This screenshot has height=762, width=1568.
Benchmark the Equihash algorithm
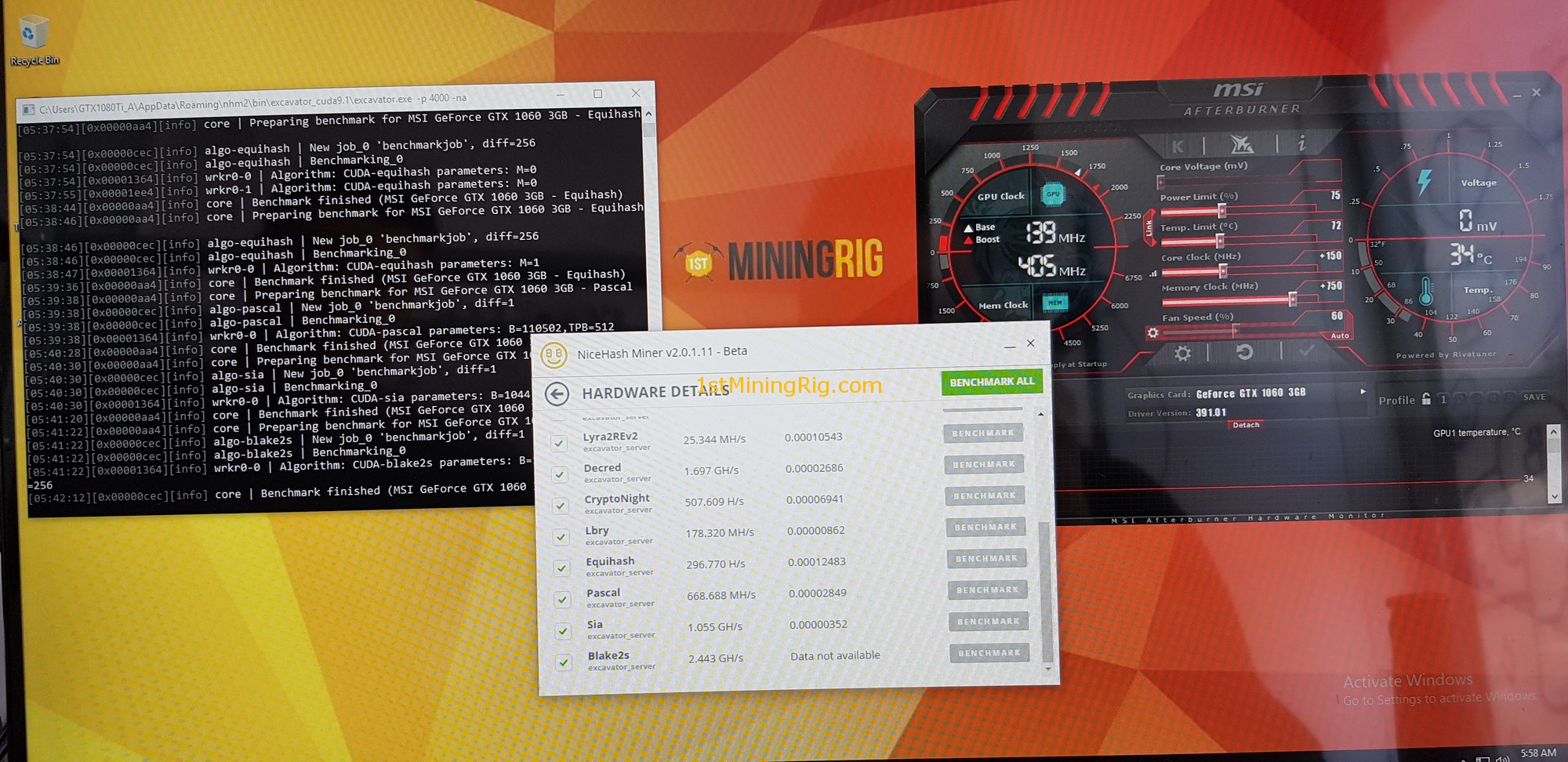tap(986, 558)
